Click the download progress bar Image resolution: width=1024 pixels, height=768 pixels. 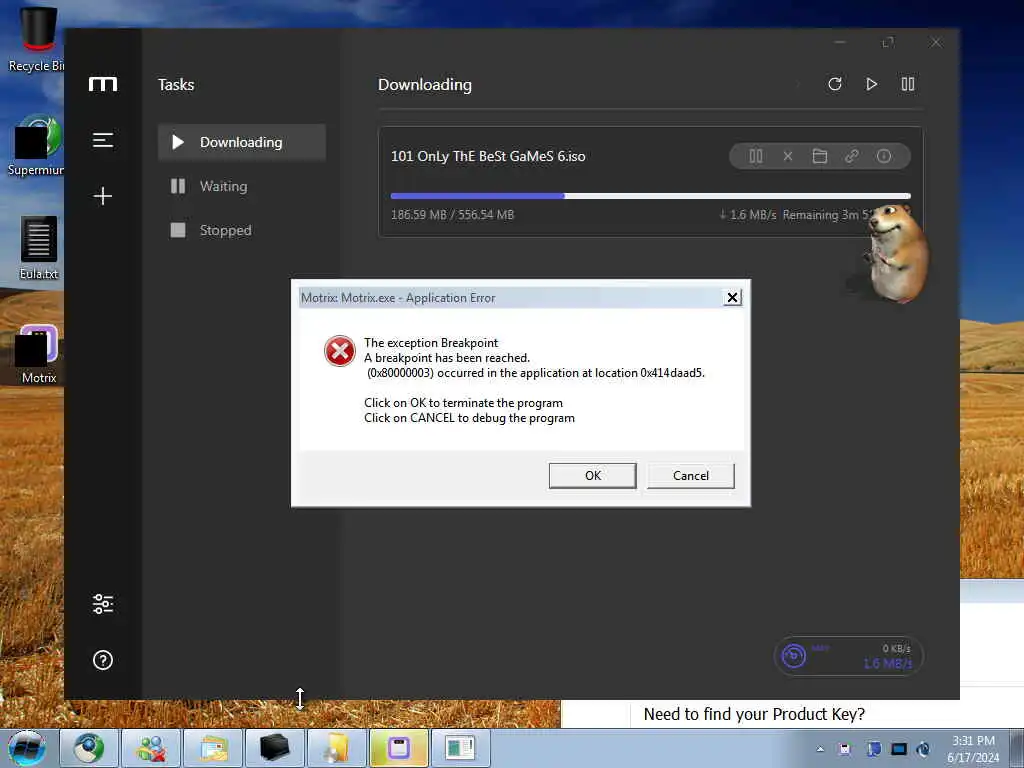click(x=650, y=196)
